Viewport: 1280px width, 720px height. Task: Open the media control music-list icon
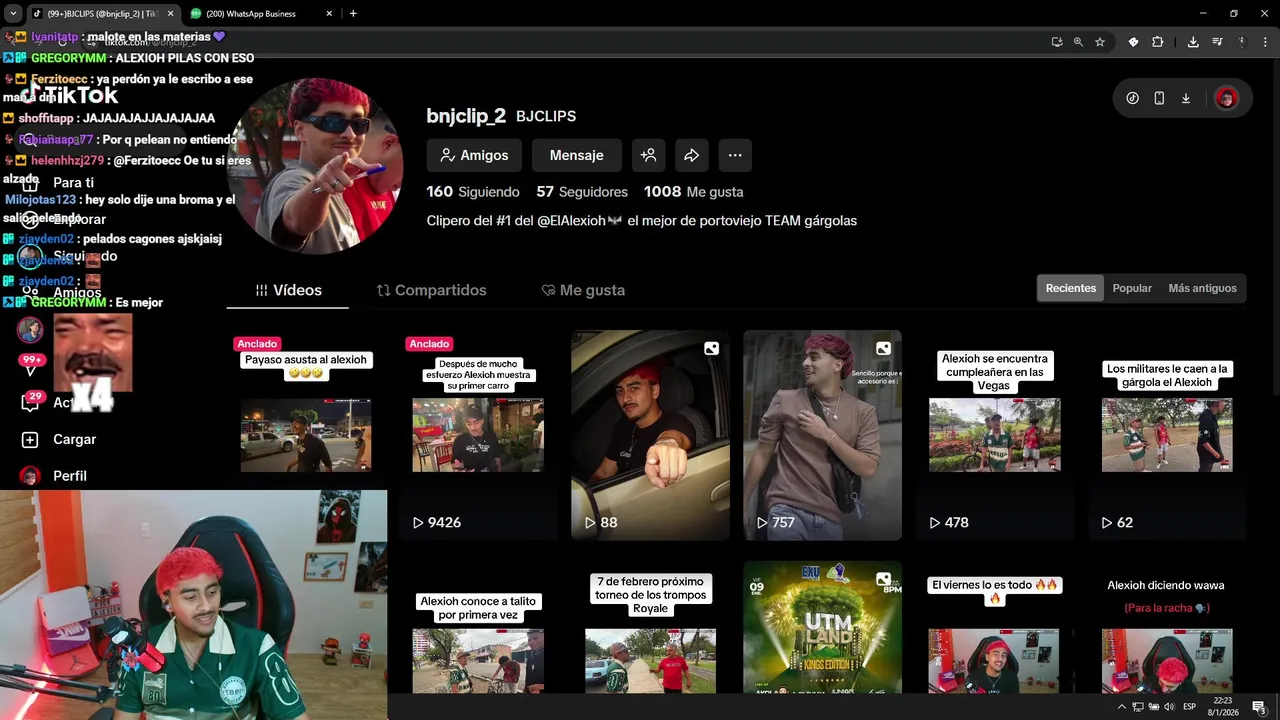pos(1217,42)
